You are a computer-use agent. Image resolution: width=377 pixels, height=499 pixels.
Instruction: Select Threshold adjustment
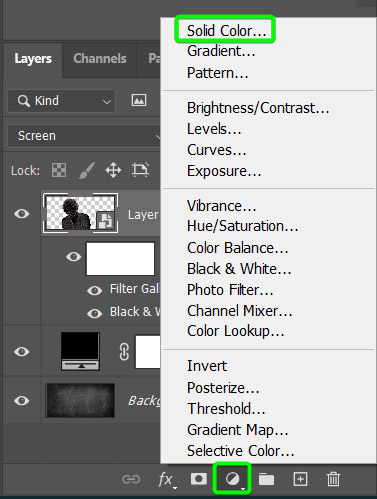click(226, 409)
